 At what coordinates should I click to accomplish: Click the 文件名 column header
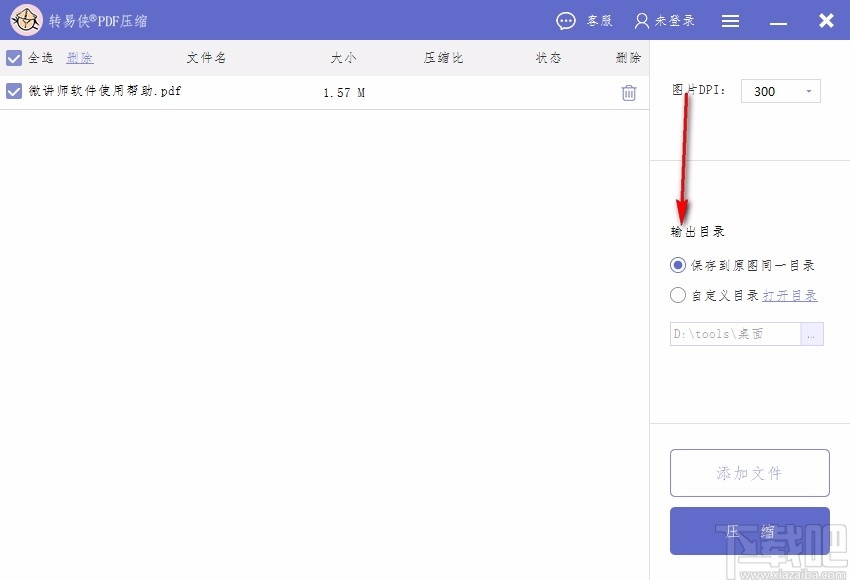tap(205, 57)
